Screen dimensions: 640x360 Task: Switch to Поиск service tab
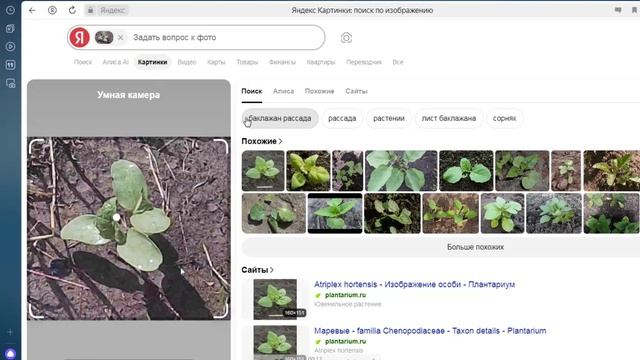point(83,62)
